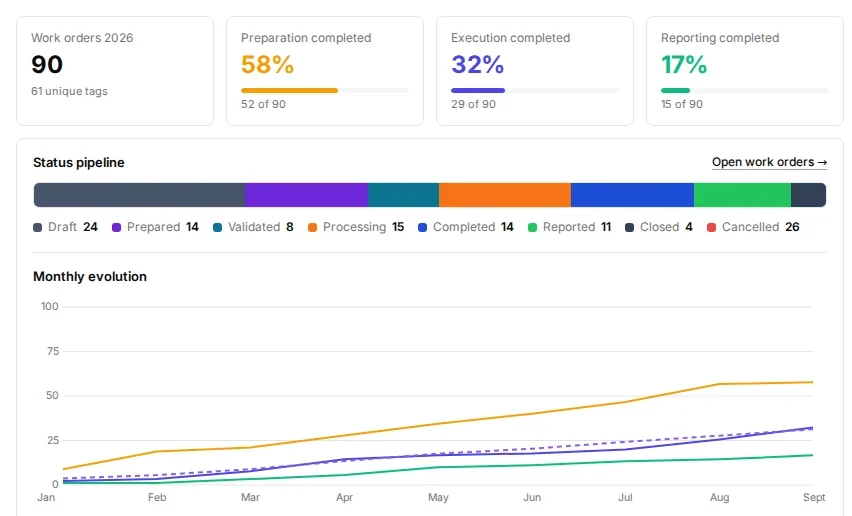
Task: Click the Closed legend dot
Action: click(629, 228)
